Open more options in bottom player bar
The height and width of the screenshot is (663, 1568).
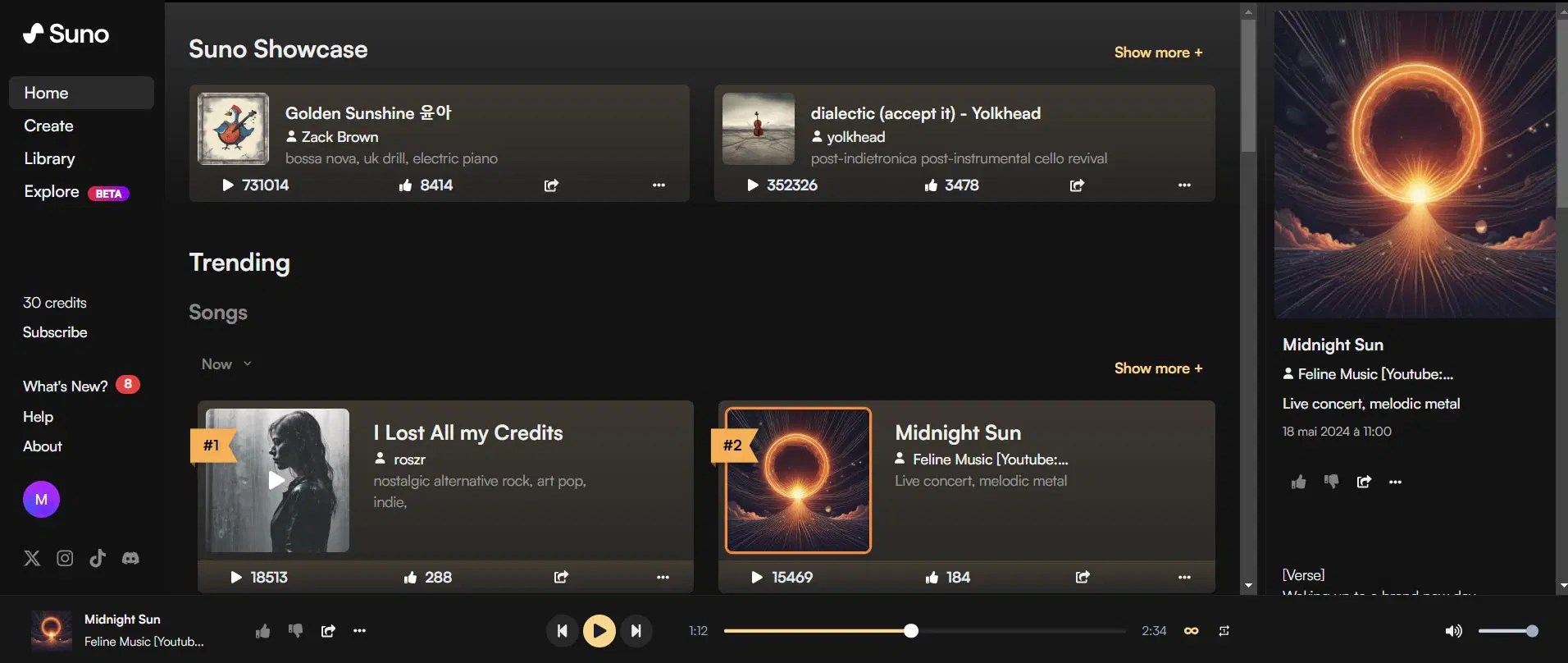tap(359, 631)
